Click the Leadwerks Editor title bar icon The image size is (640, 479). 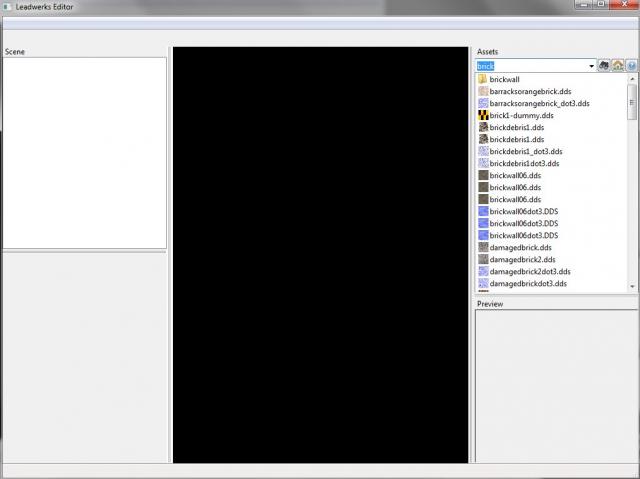[x=7, y=7]
